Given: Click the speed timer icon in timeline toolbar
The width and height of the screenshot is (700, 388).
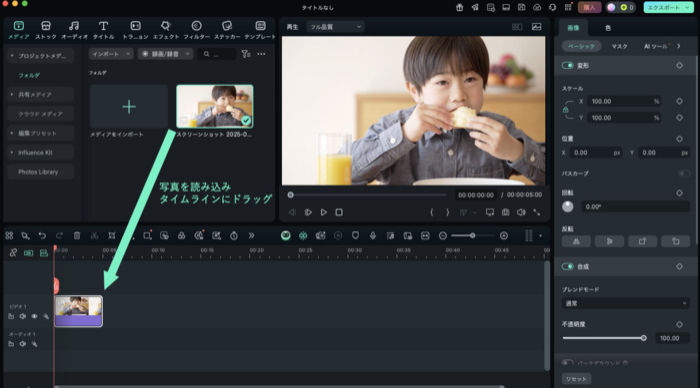Looking at the screenshot, I should point(234,236).
